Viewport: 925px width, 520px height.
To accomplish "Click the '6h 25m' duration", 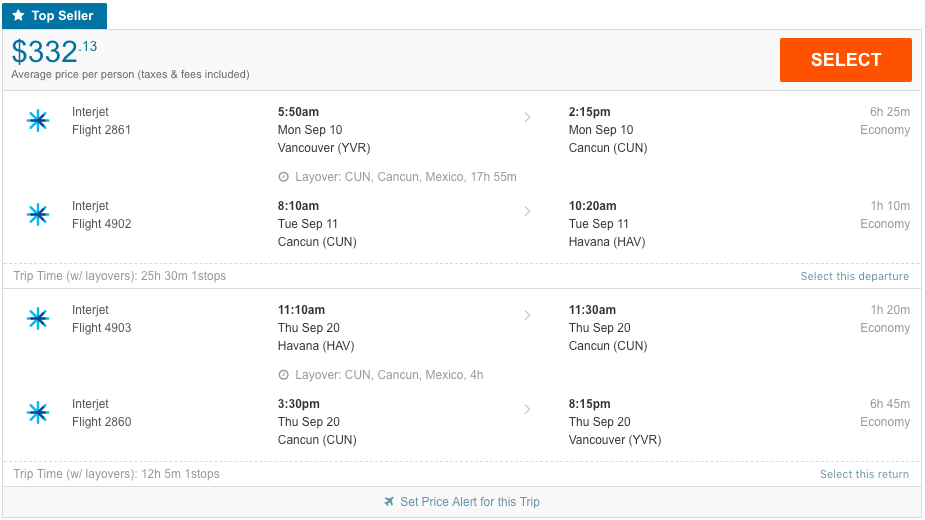I will coord(890,112).
